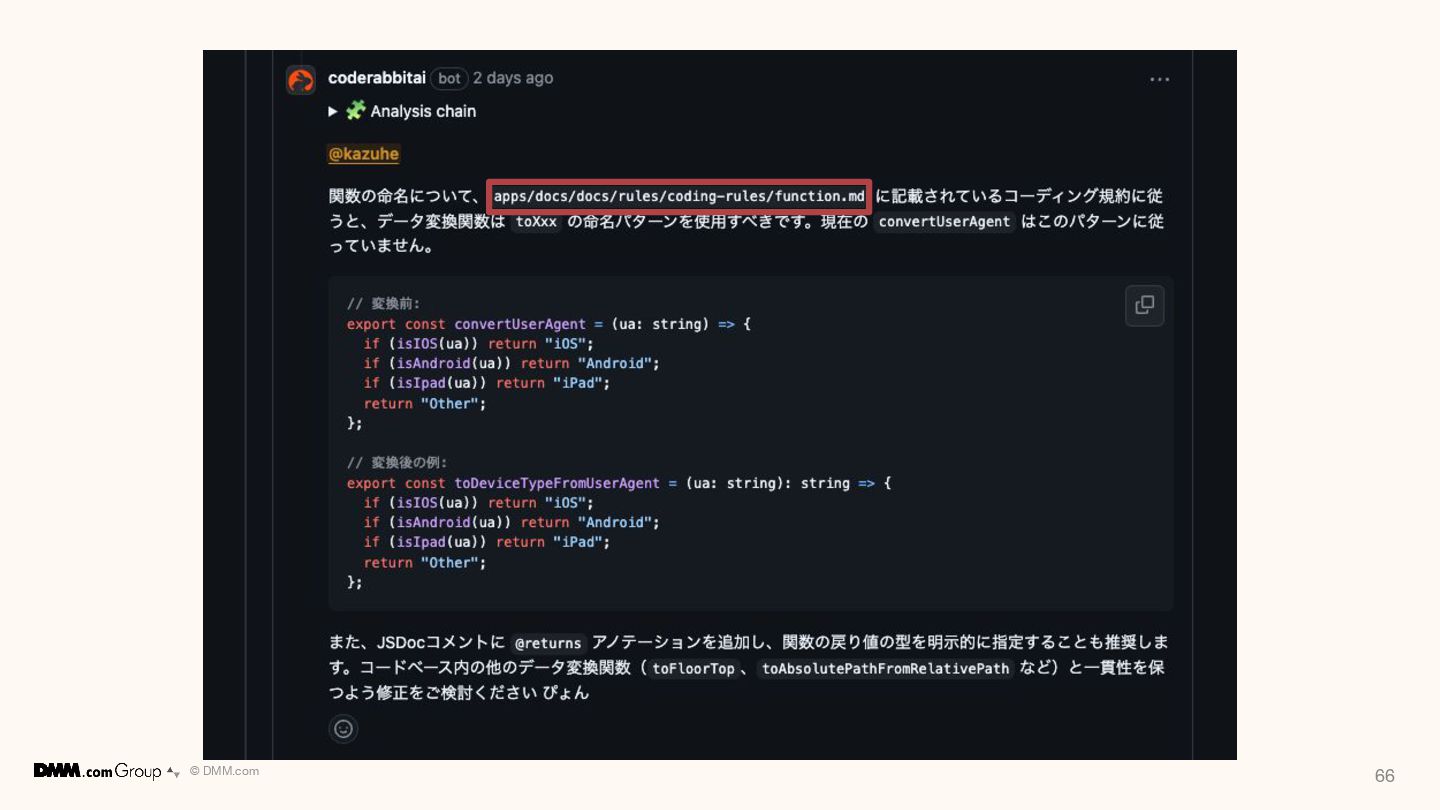Click the highlighted function.md file path

click(679, 196)
